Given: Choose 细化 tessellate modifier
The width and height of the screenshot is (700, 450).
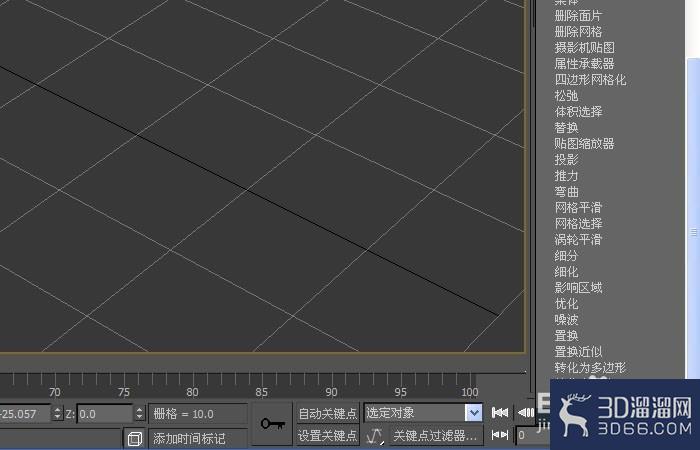Looking at the screenshot, I should click(x=566, y=272).
